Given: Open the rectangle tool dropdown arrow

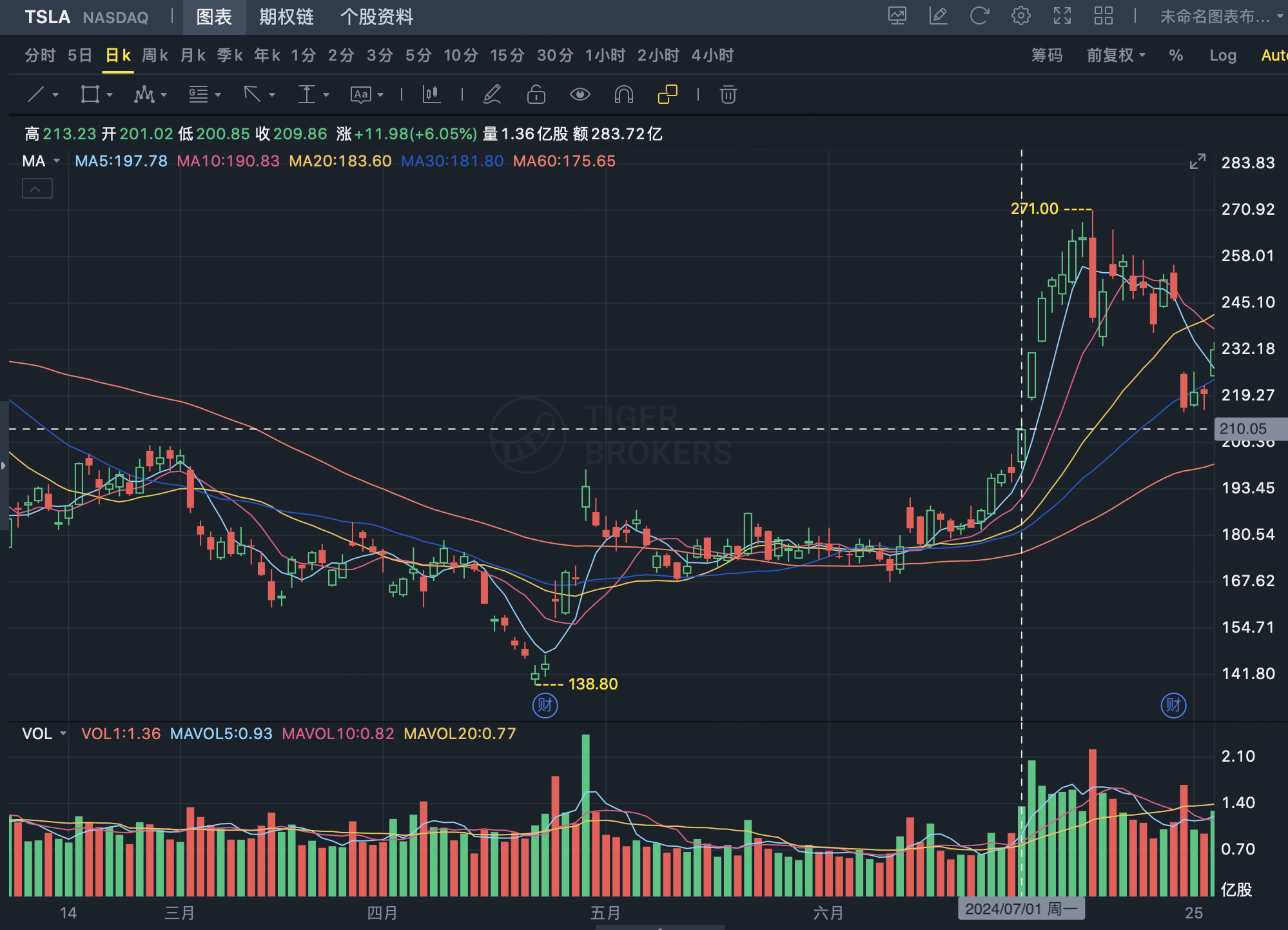Looking at the screenshot, I should (110, 95).
